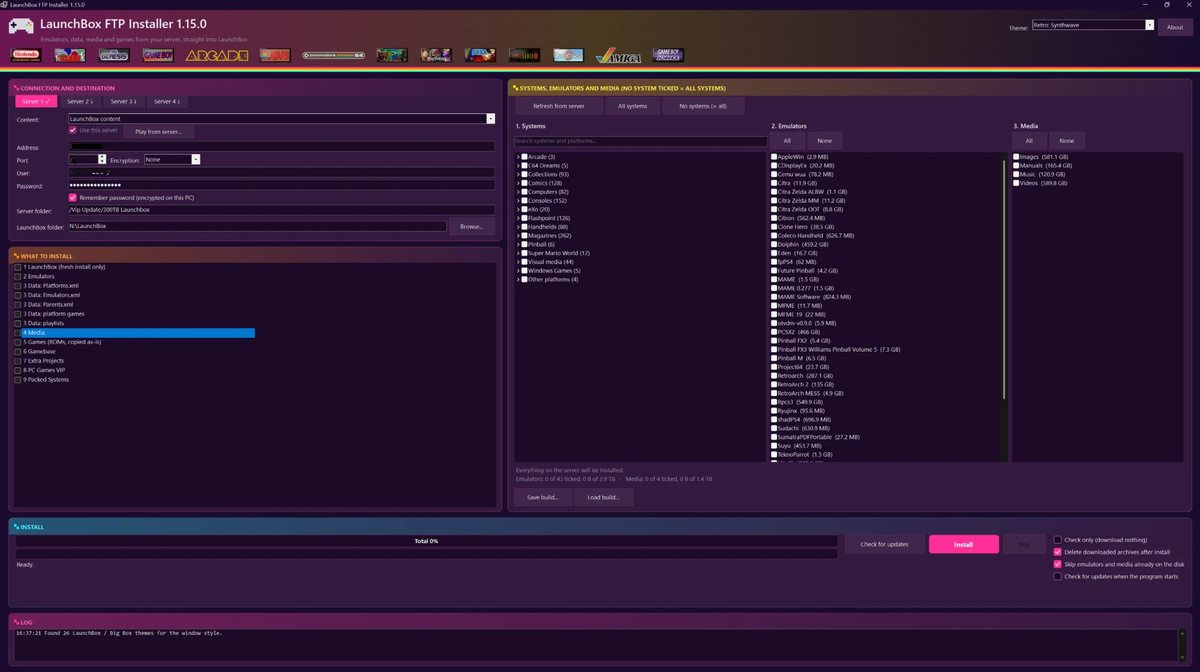Switch to the Server 3 tab
The height and width of the screenshot is (672, 1200).
(x=123, y=101)
